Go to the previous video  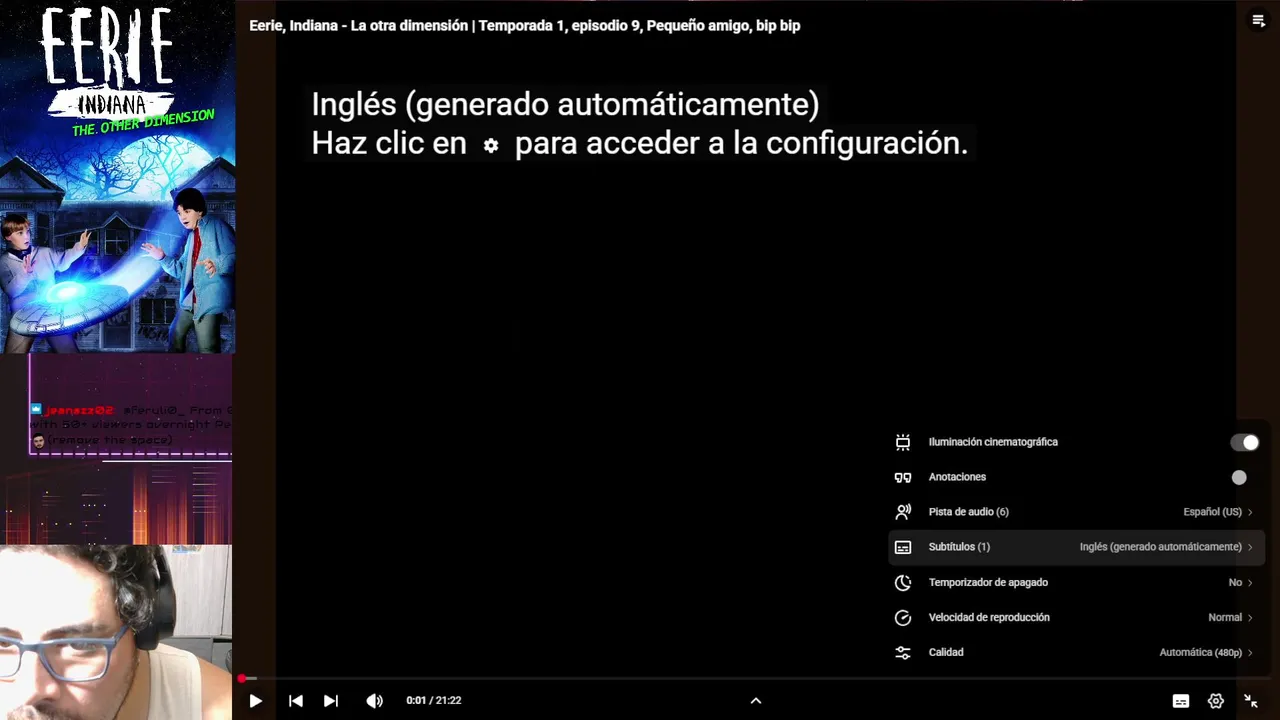point(296,701)
